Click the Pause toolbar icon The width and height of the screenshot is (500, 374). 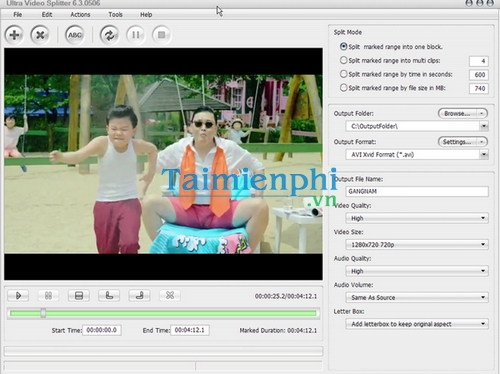pyautogui.click(x=135, y=35)
